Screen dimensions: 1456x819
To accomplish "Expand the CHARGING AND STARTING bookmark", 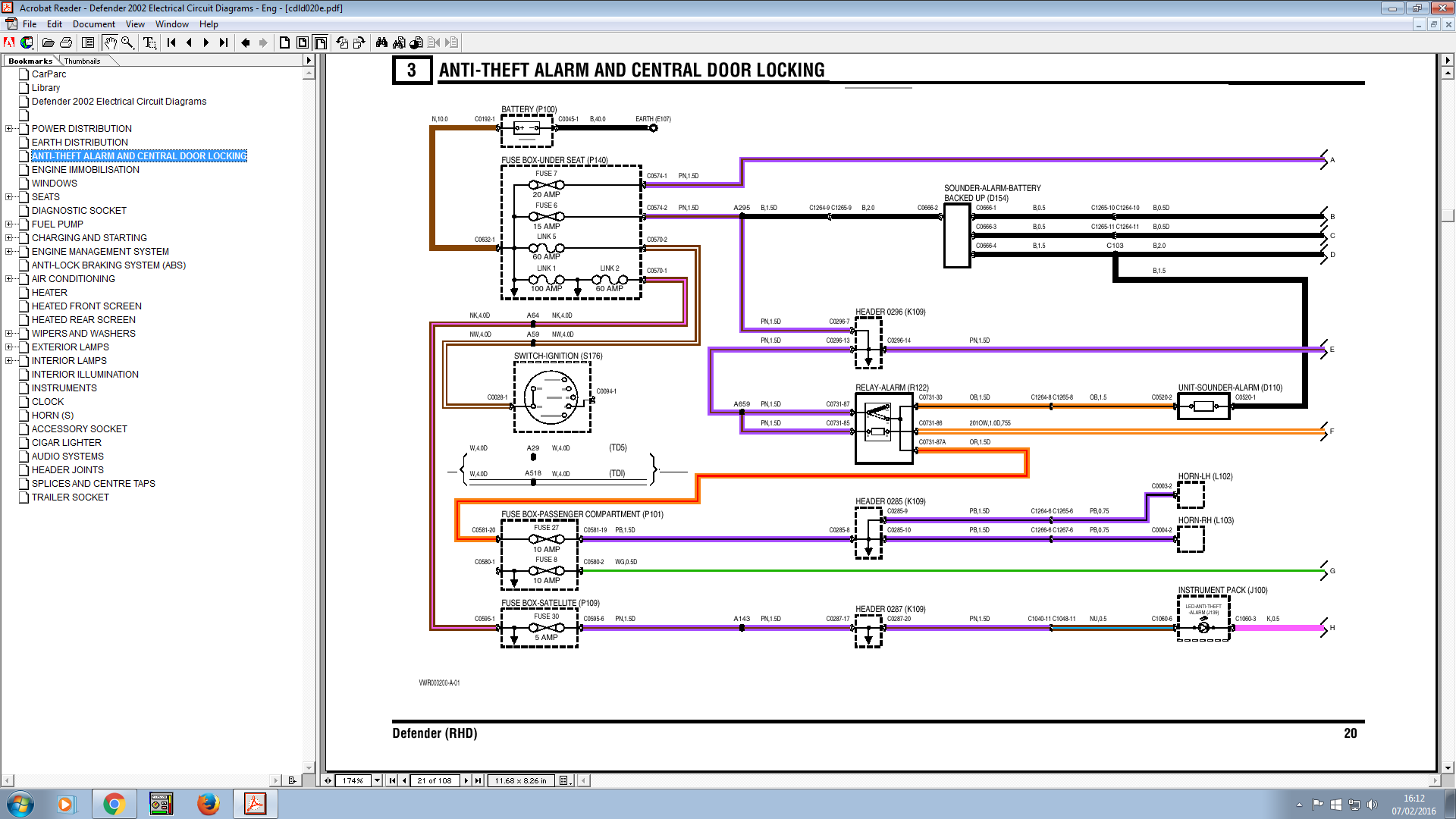I will point(8,238).
